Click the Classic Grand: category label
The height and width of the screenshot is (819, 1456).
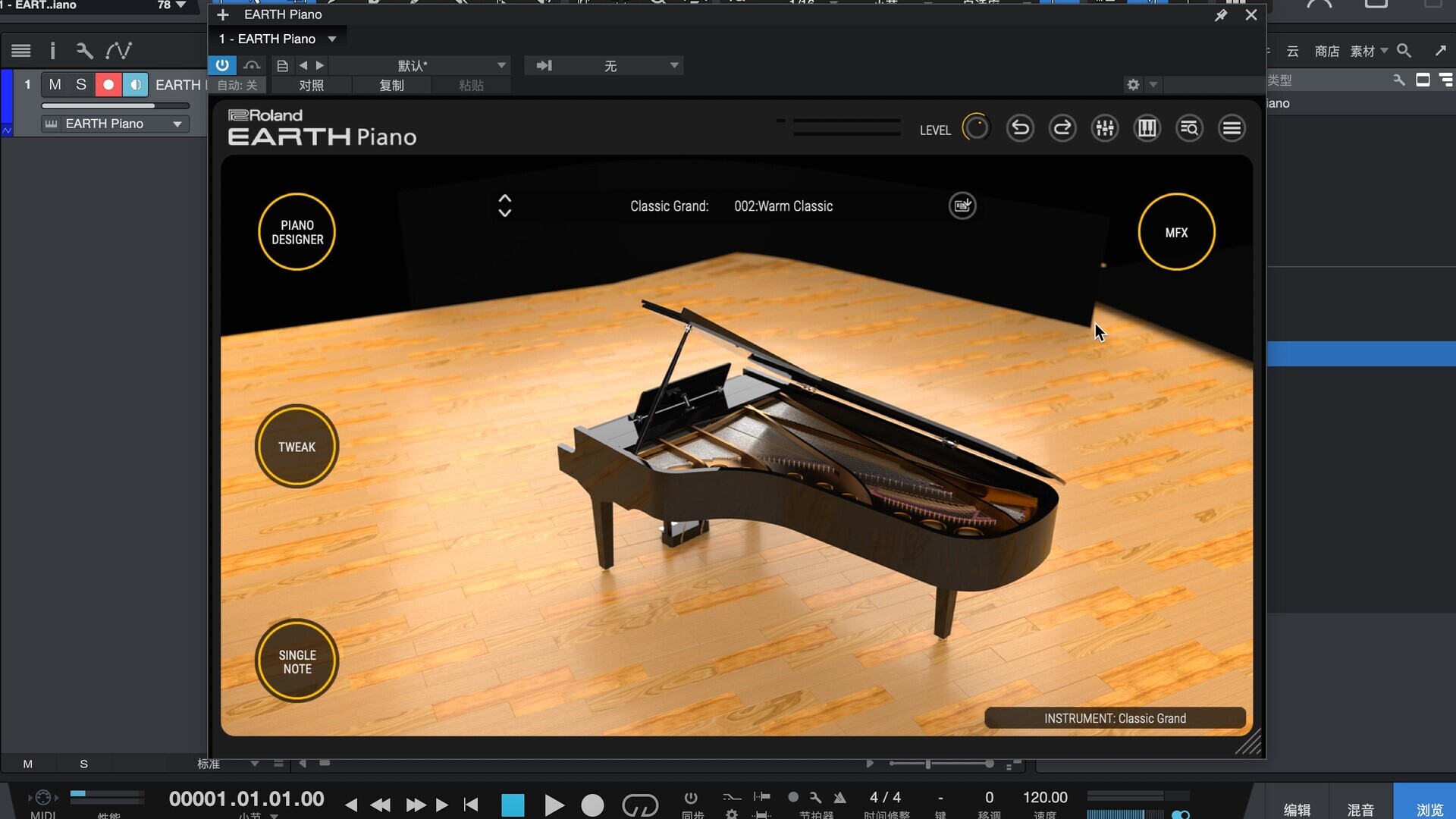coord(669,206)
